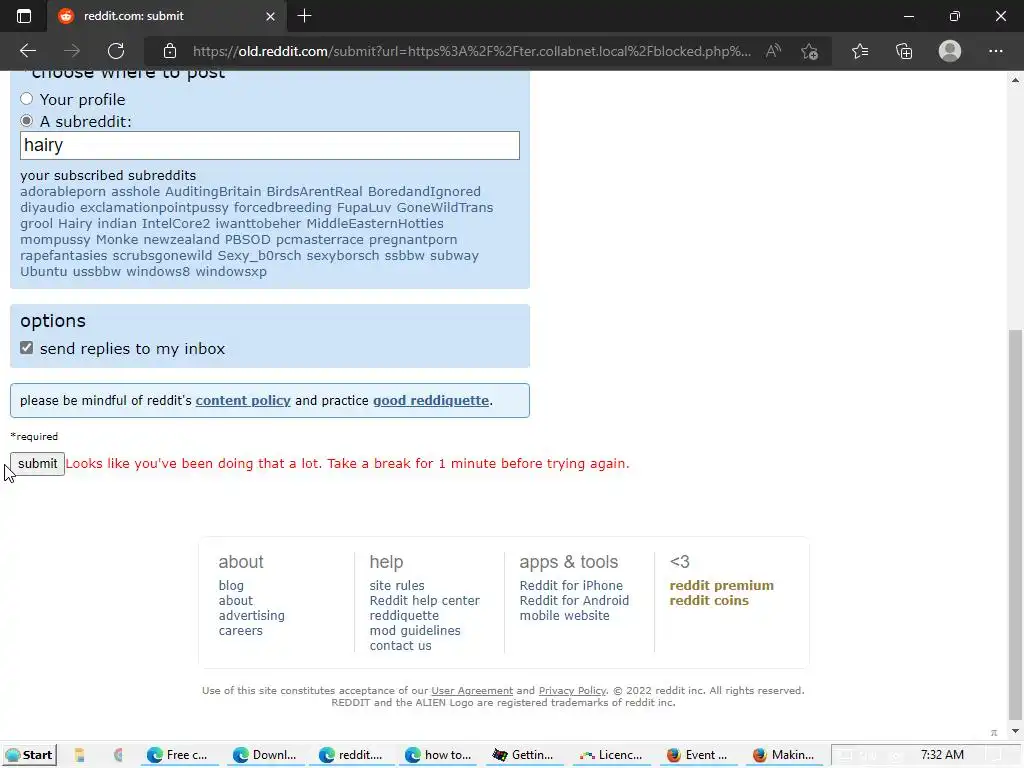Open the mod guidelines footer link

[x=415, y=631]
